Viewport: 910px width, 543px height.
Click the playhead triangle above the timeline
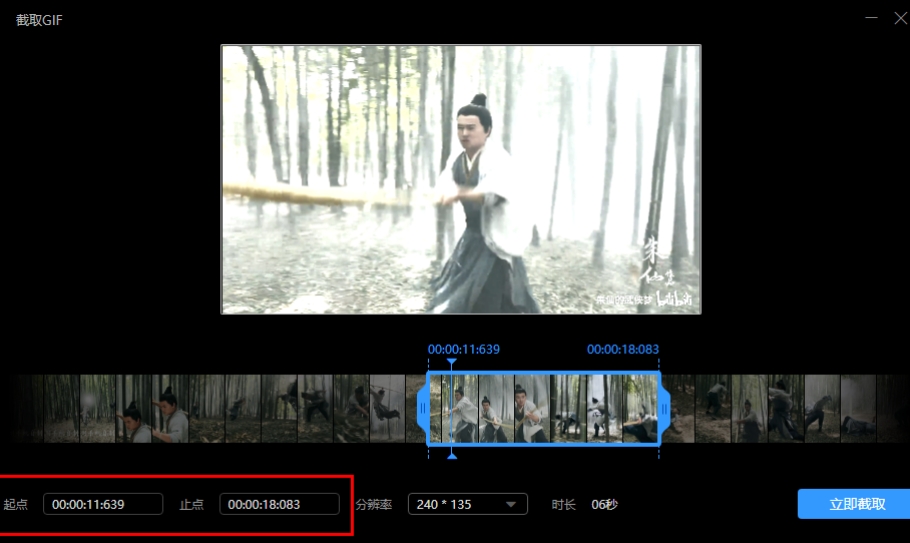(452, 362)
